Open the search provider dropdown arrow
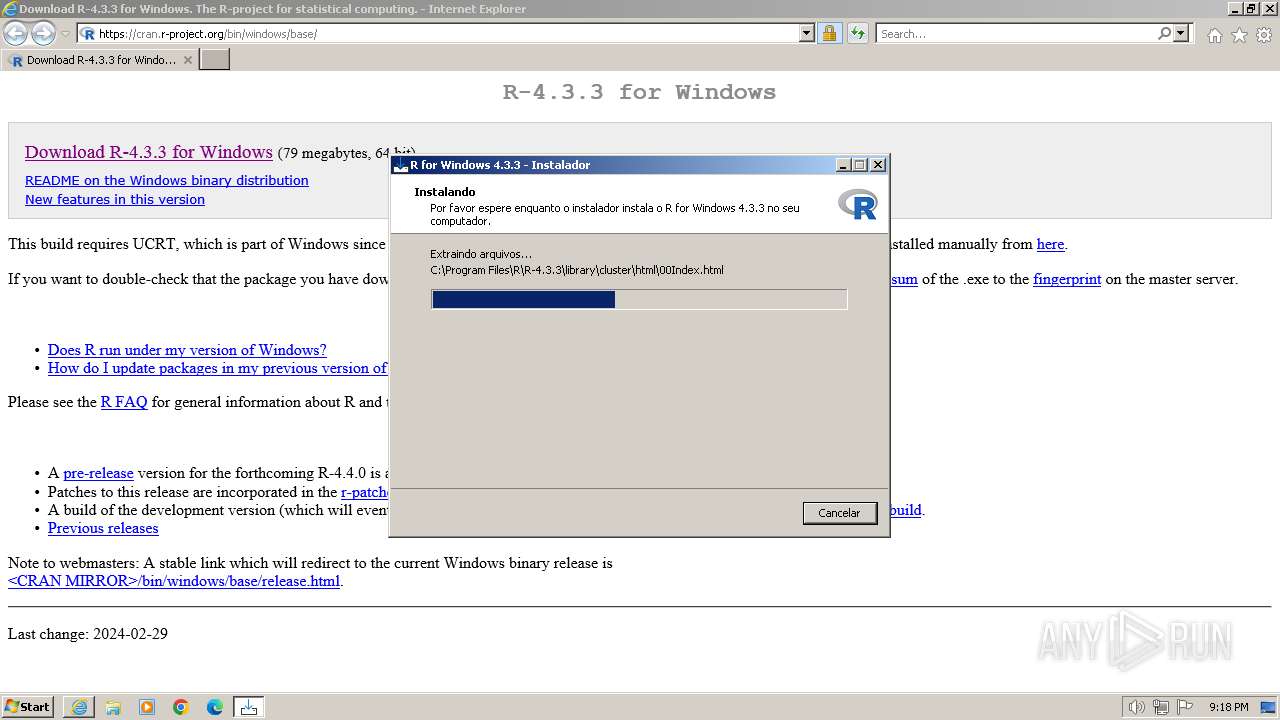The width and height of the screenshot is (1280, 720). [x=1181, y=33]
